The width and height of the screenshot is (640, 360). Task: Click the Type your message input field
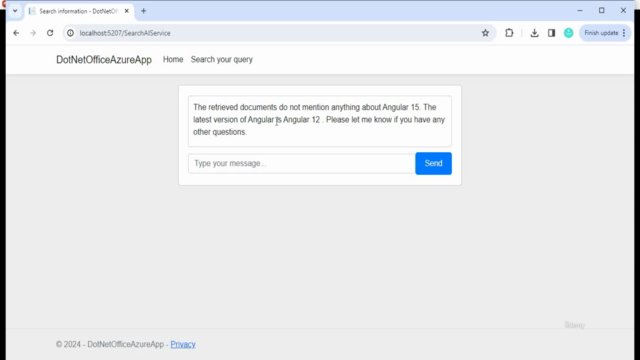(302, 163)
